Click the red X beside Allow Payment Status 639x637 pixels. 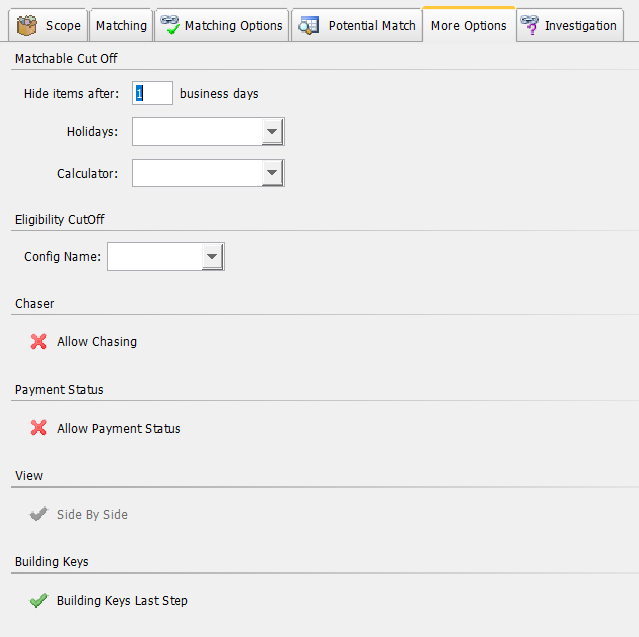point(39,428)
